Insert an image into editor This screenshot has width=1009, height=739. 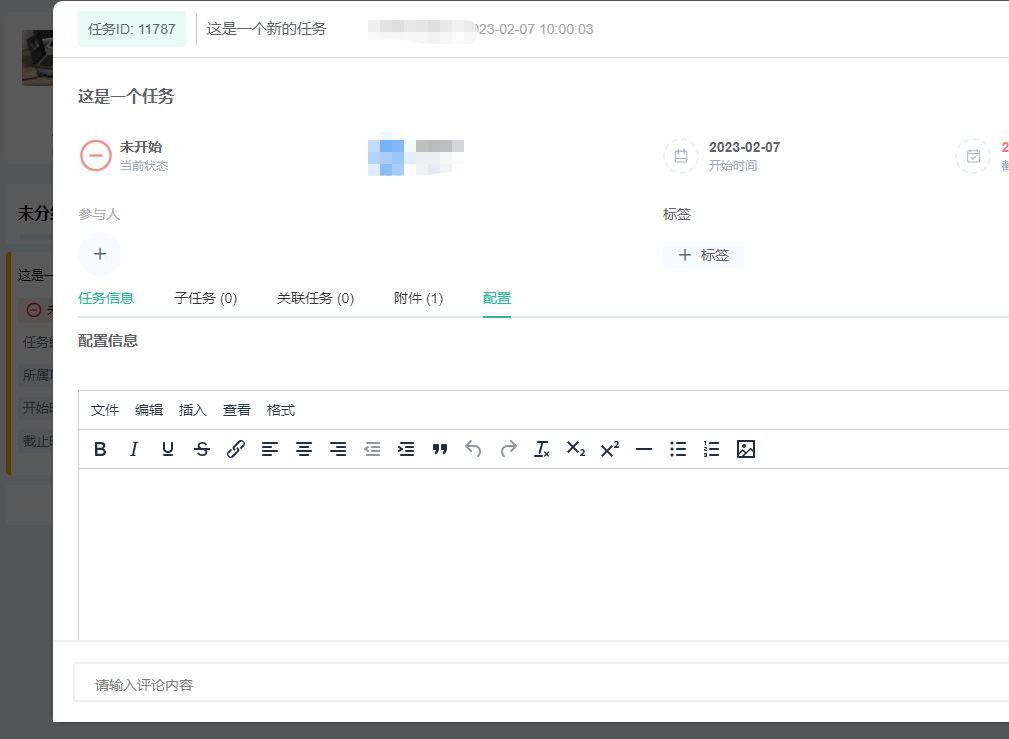[746, 450]
